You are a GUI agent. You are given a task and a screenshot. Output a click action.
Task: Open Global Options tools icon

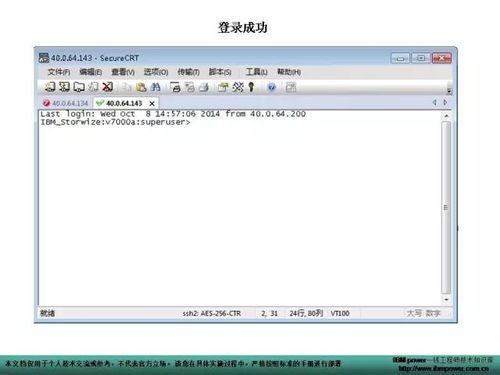coord(238,87)
